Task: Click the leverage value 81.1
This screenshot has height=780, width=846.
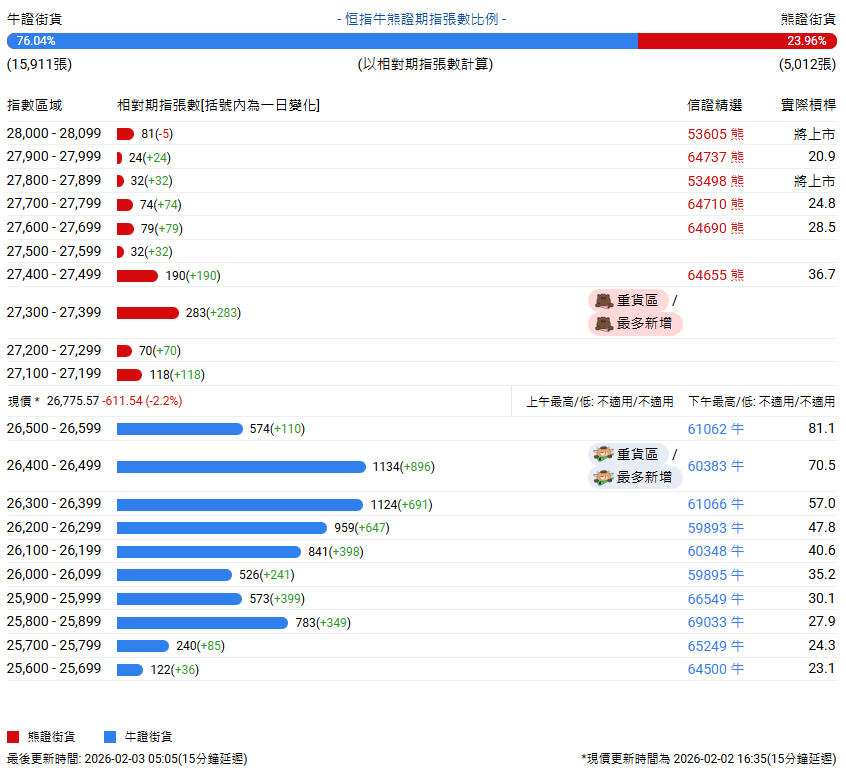Action: coord(822,428)
